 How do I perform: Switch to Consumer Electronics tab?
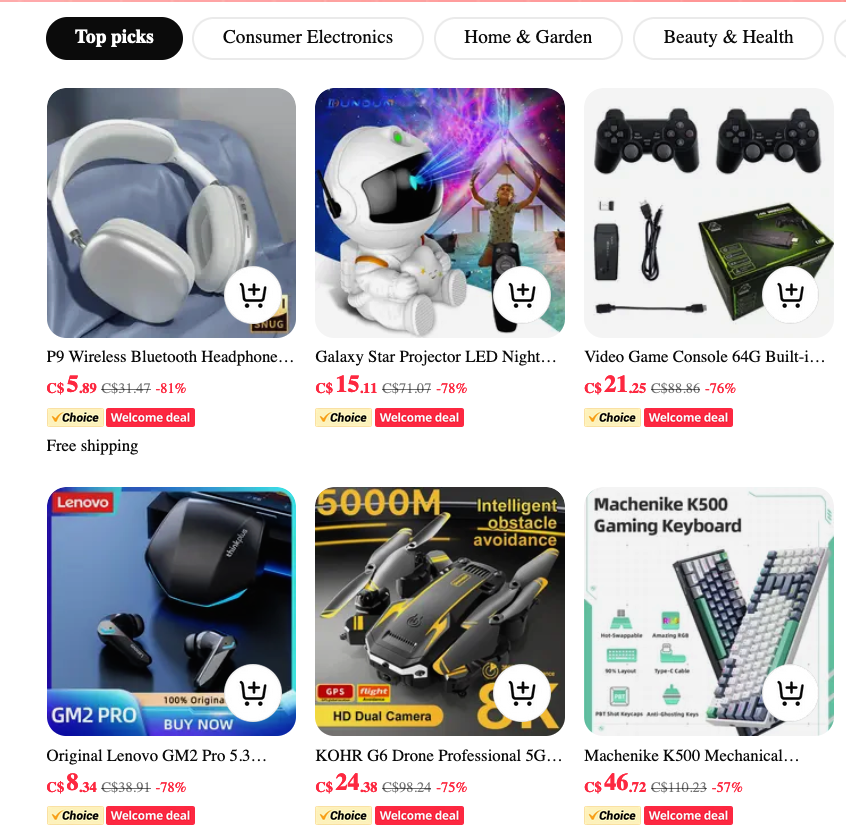[x=308, y=38]
